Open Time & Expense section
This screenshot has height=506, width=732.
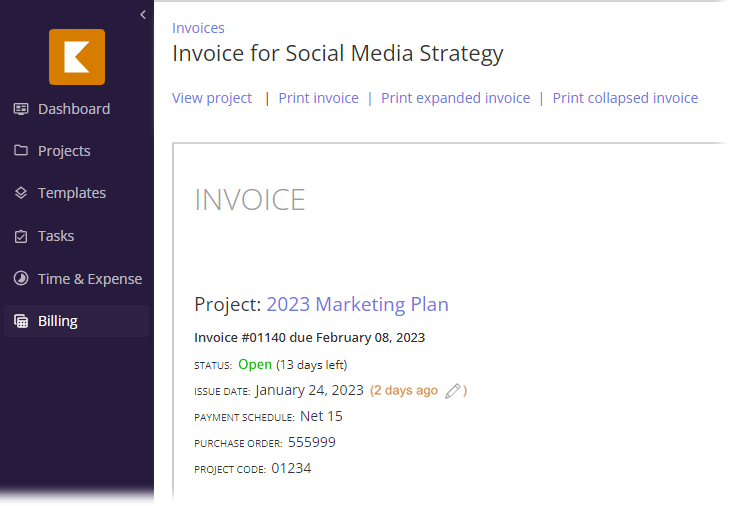click(x=90, y=279)
